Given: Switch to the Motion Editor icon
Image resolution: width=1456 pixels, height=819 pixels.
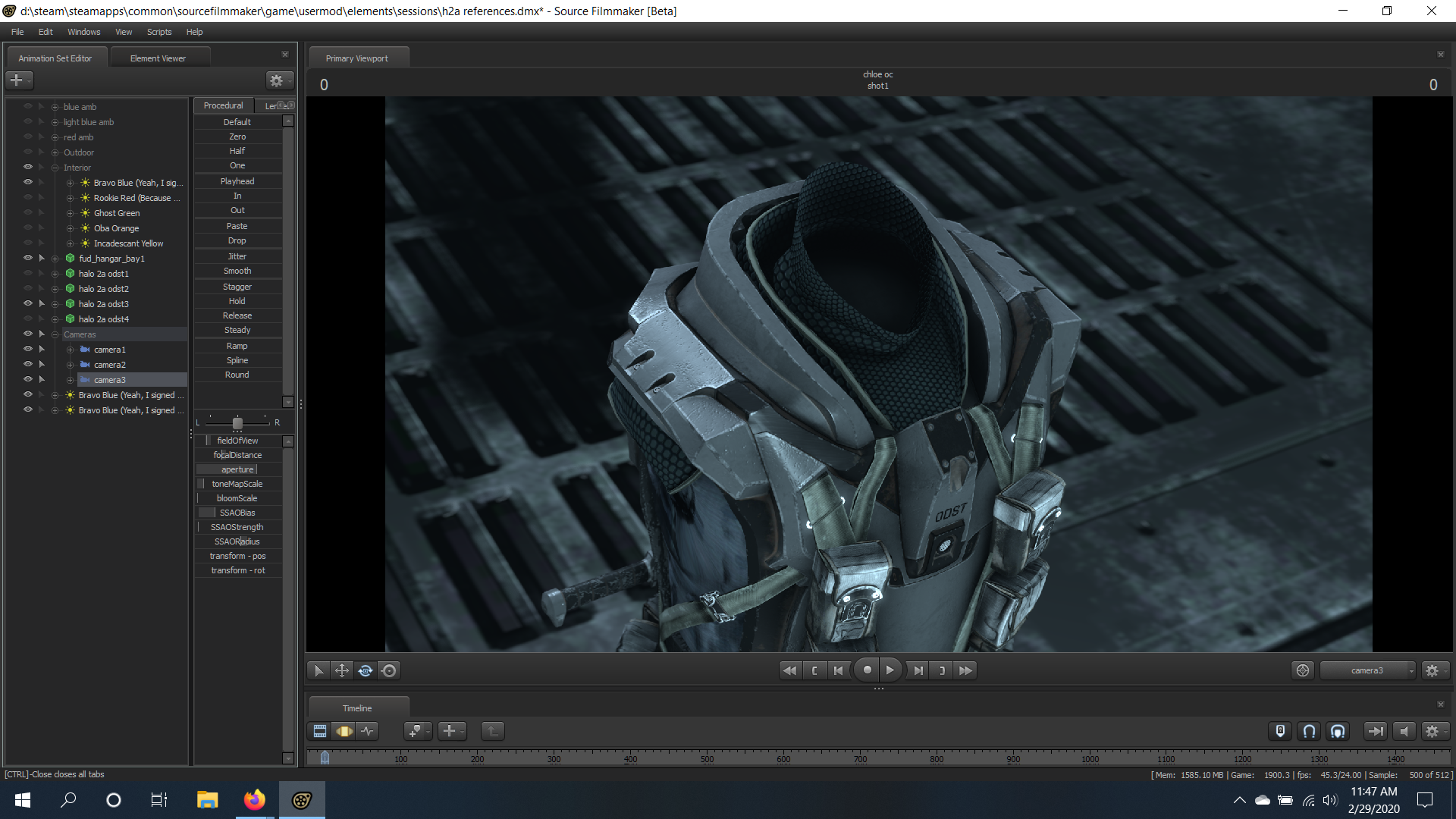Looking at the screenshot, I should (x=344, y=731).
